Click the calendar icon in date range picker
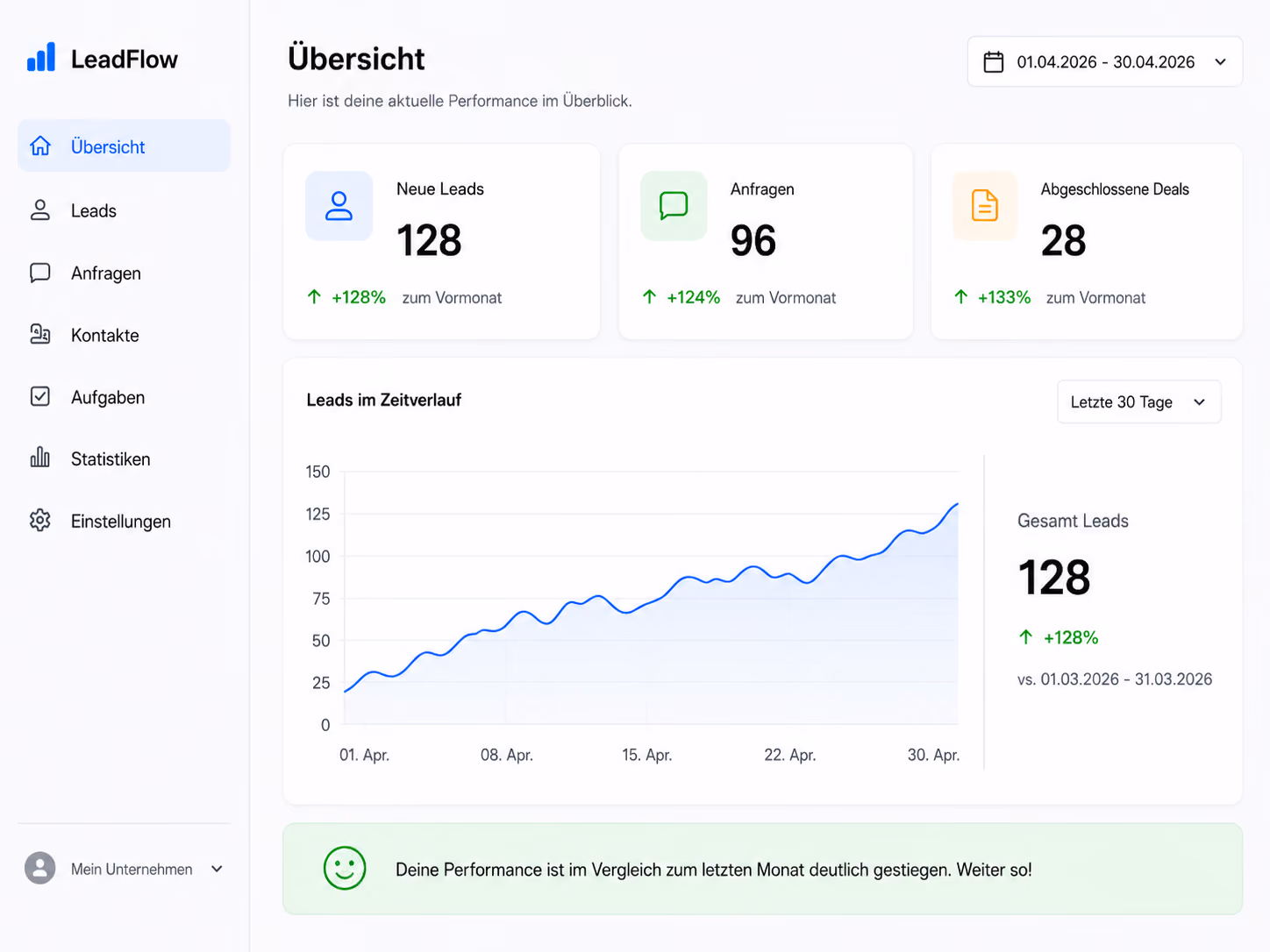Viewport: 1270px width, 952px height. pyautogui.click(x=994, y=62)
